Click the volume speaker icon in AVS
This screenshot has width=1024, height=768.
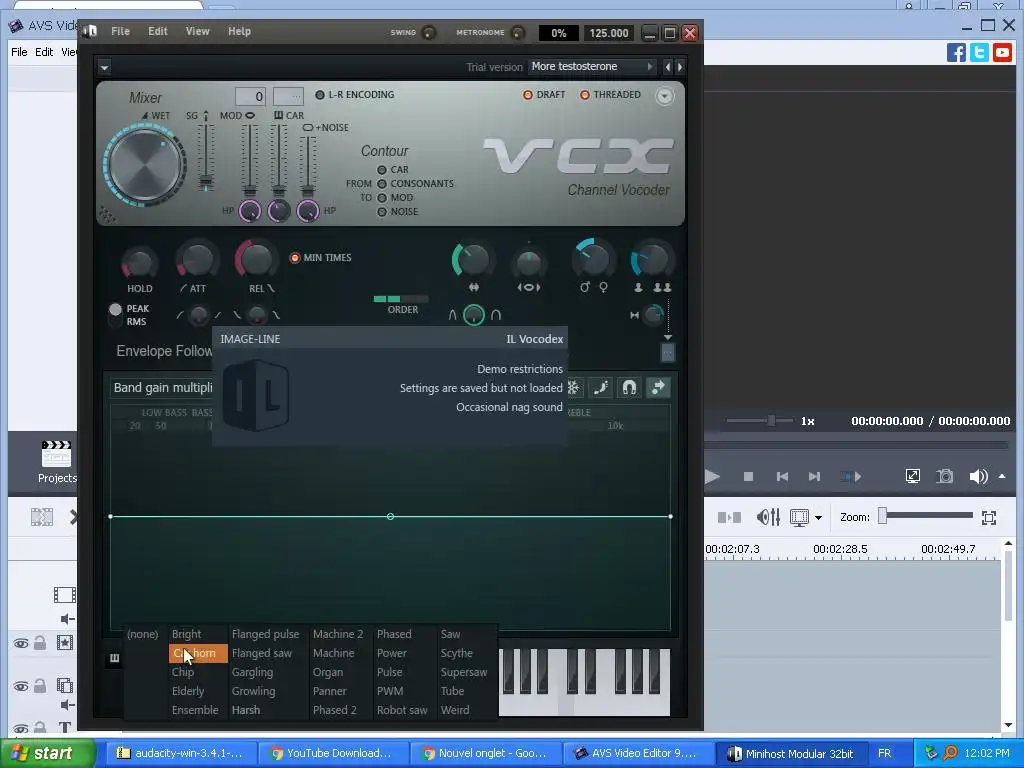pos(978,477)
